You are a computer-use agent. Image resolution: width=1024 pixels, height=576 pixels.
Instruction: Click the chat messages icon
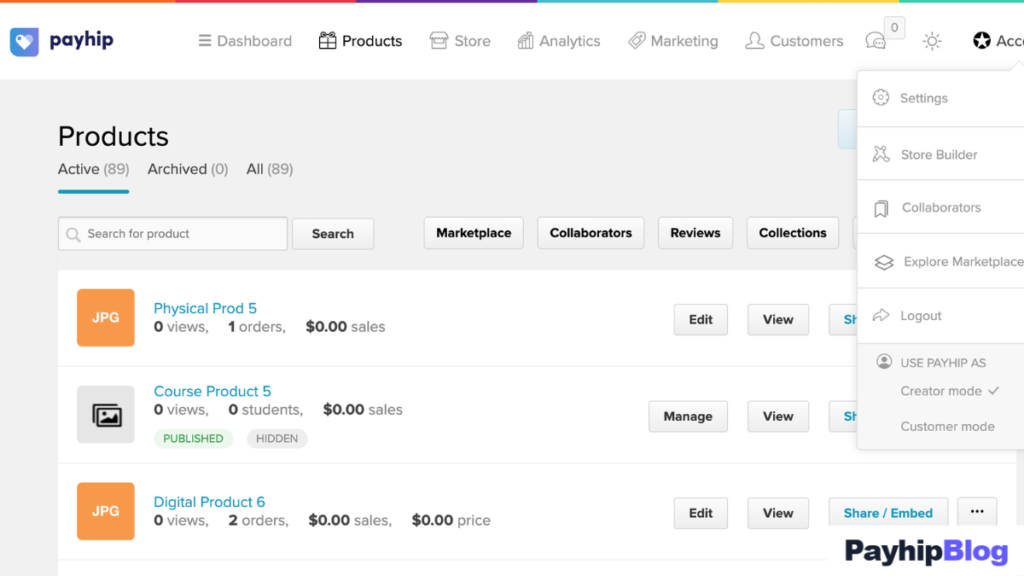[x=876, y=42]
